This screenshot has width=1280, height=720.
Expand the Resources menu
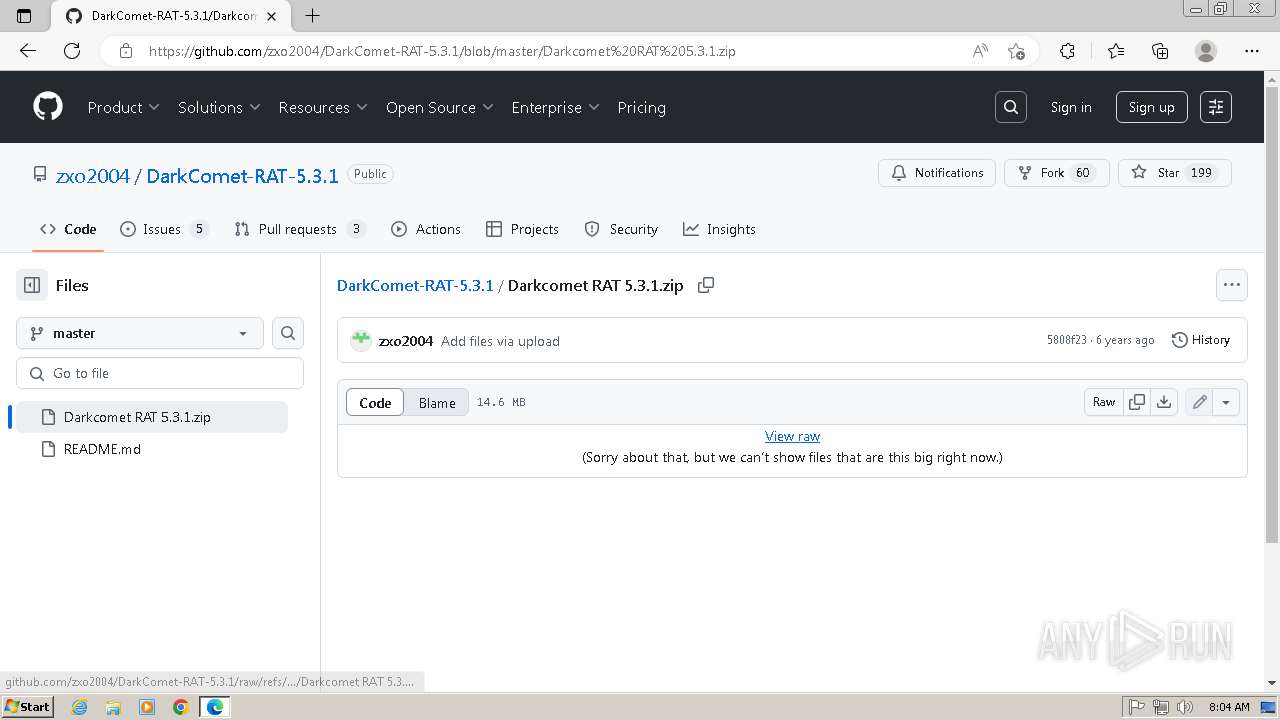tap(323, 107)
